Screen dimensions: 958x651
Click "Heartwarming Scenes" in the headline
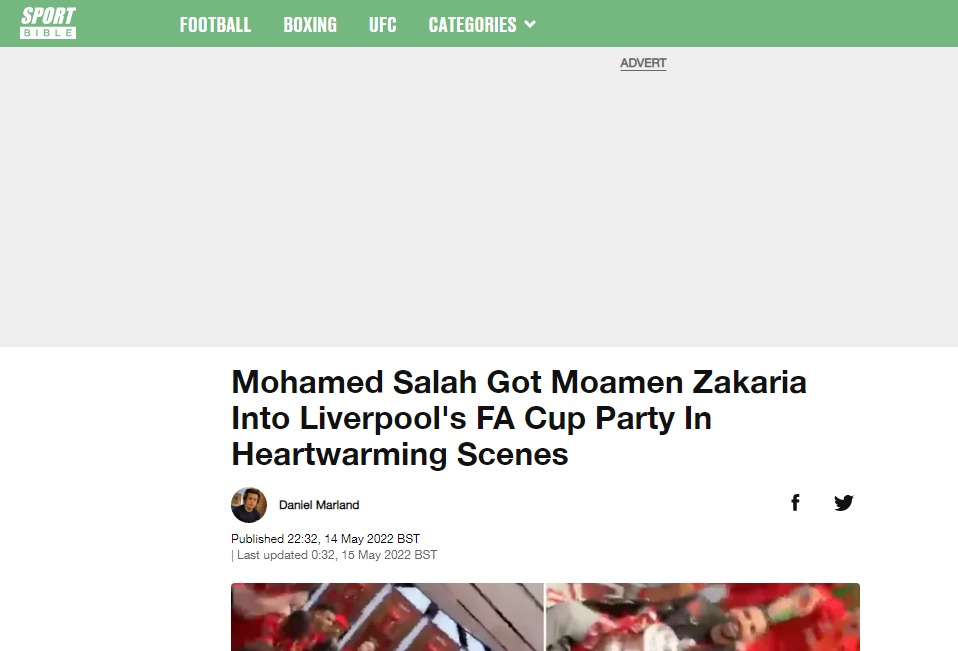click(400, 454)
